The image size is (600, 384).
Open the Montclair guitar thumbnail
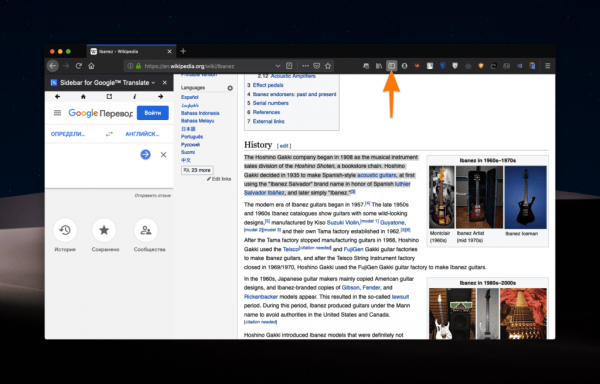coord(442,197)
